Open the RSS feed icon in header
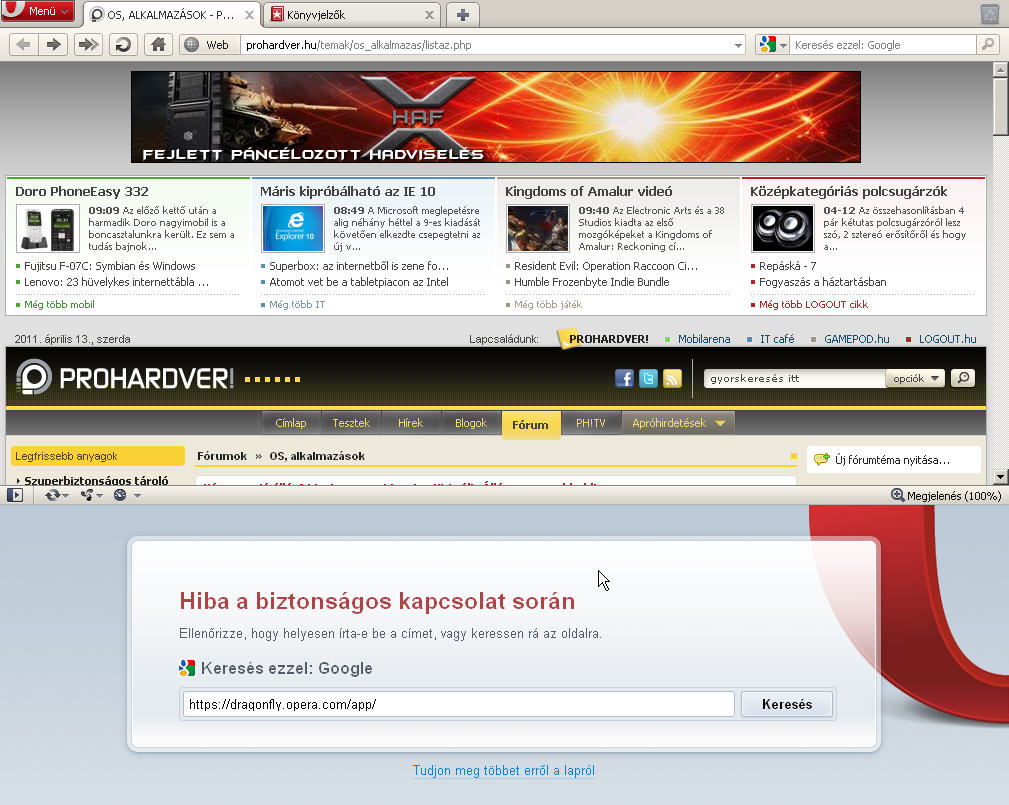1009x805 pixels. 672,378
